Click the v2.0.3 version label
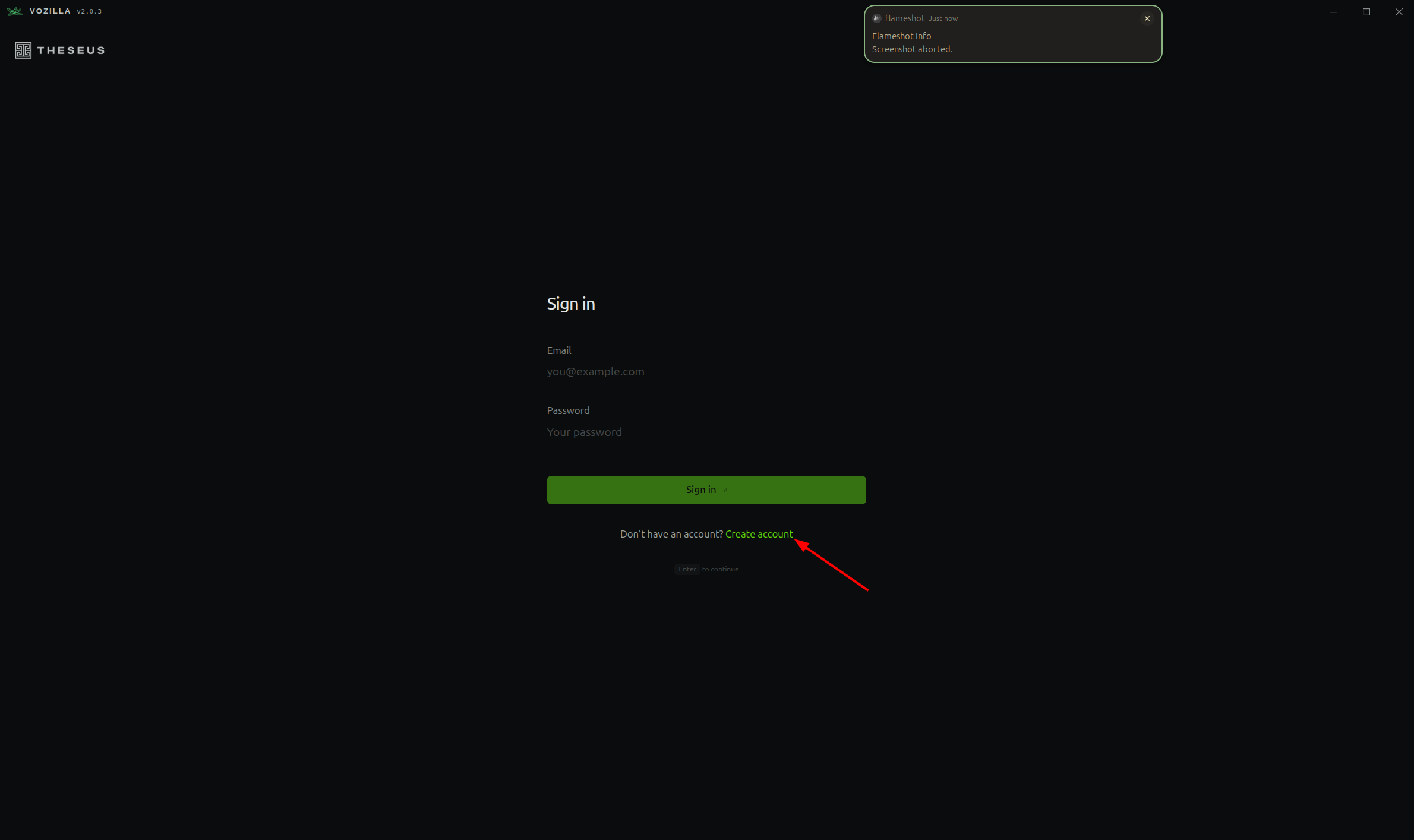The height and width of the screenshot is (840, 1414). [89, 11]
